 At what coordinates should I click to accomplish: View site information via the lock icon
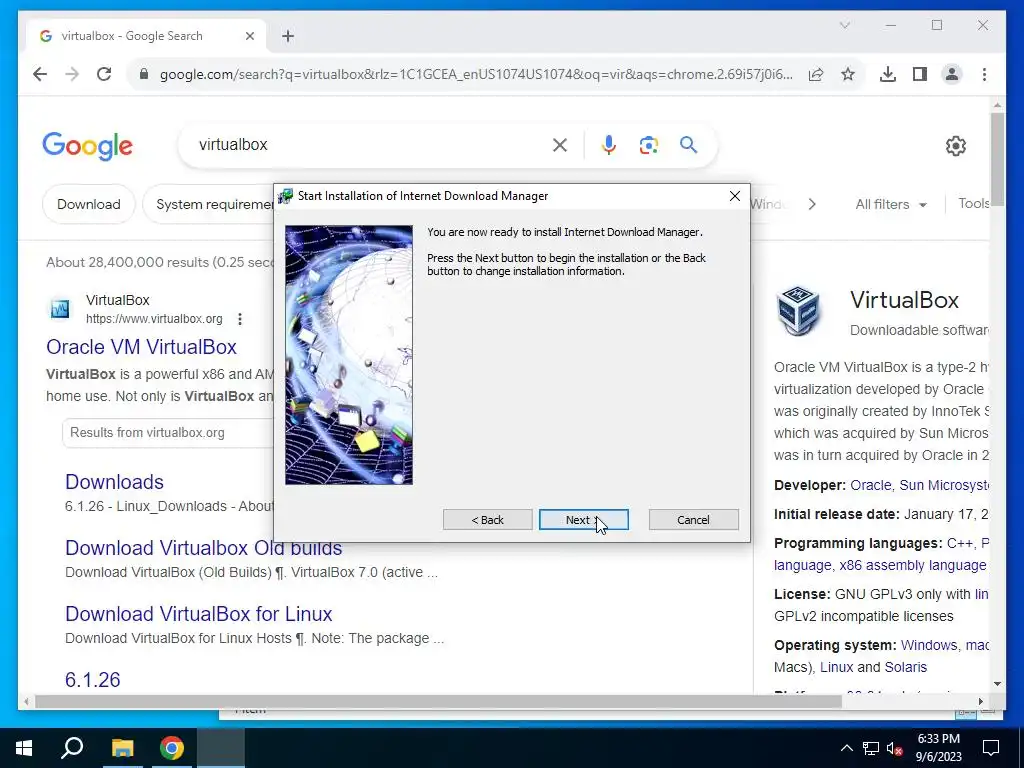coord(144,74)
